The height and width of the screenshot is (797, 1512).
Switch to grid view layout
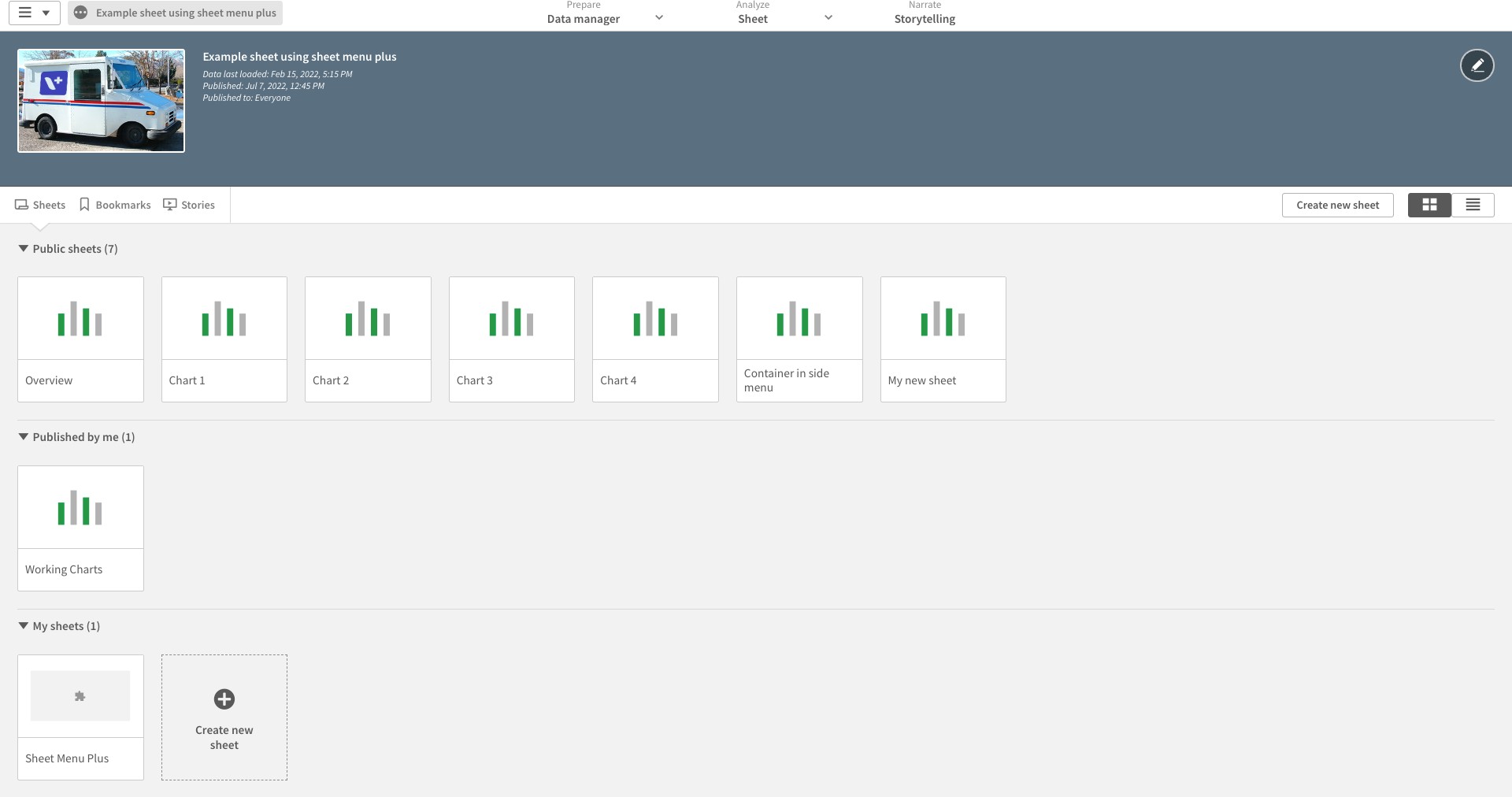[x=1429, y=205]
